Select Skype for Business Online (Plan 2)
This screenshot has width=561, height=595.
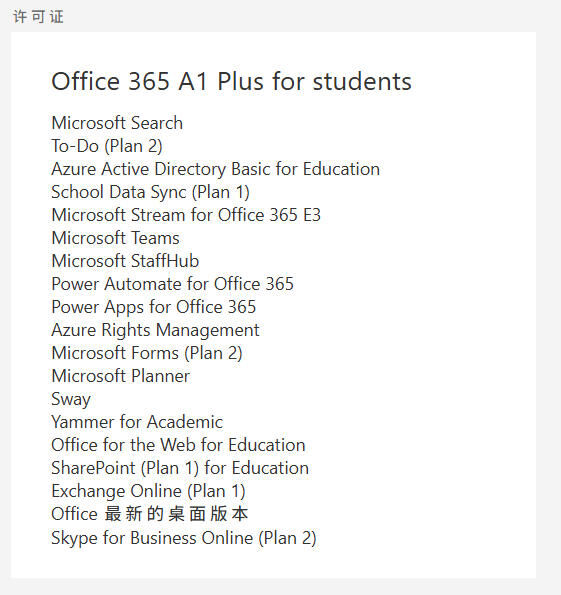(184, 538)
